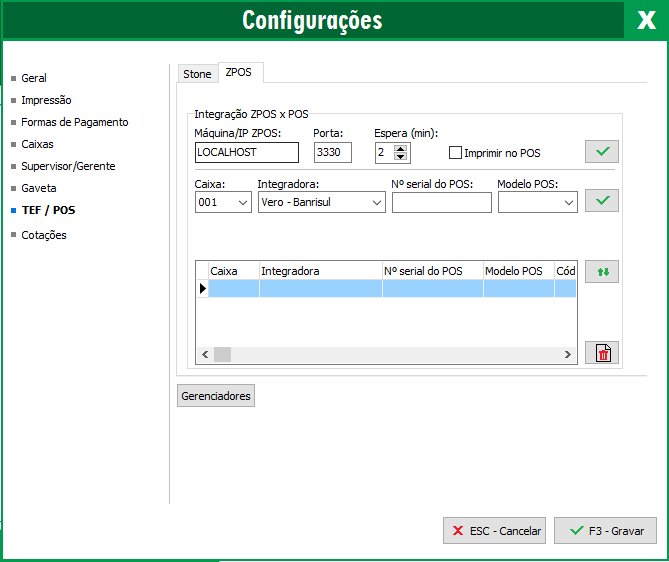
Task: Open the Impressão settings section
Action: [46, 100]
